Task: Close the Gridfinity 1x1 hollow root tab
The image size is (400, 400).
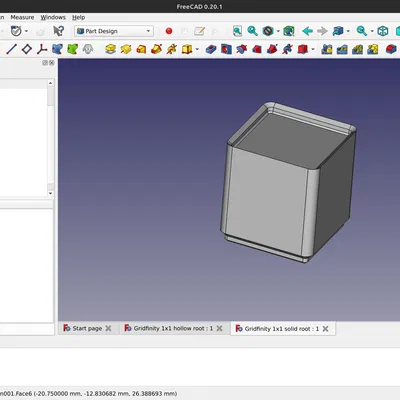Action: pyautogui.click(x=219, y=328)
